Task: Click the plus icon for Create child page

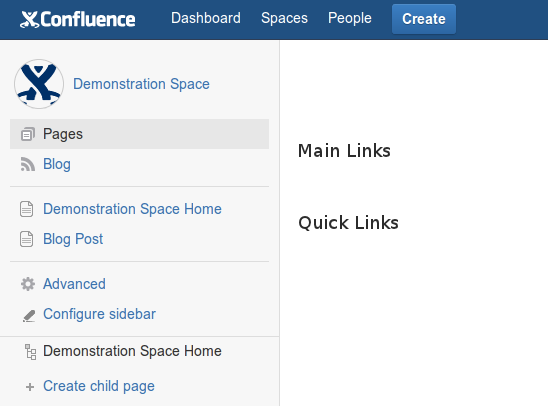Action: click(x=30, y=387)
